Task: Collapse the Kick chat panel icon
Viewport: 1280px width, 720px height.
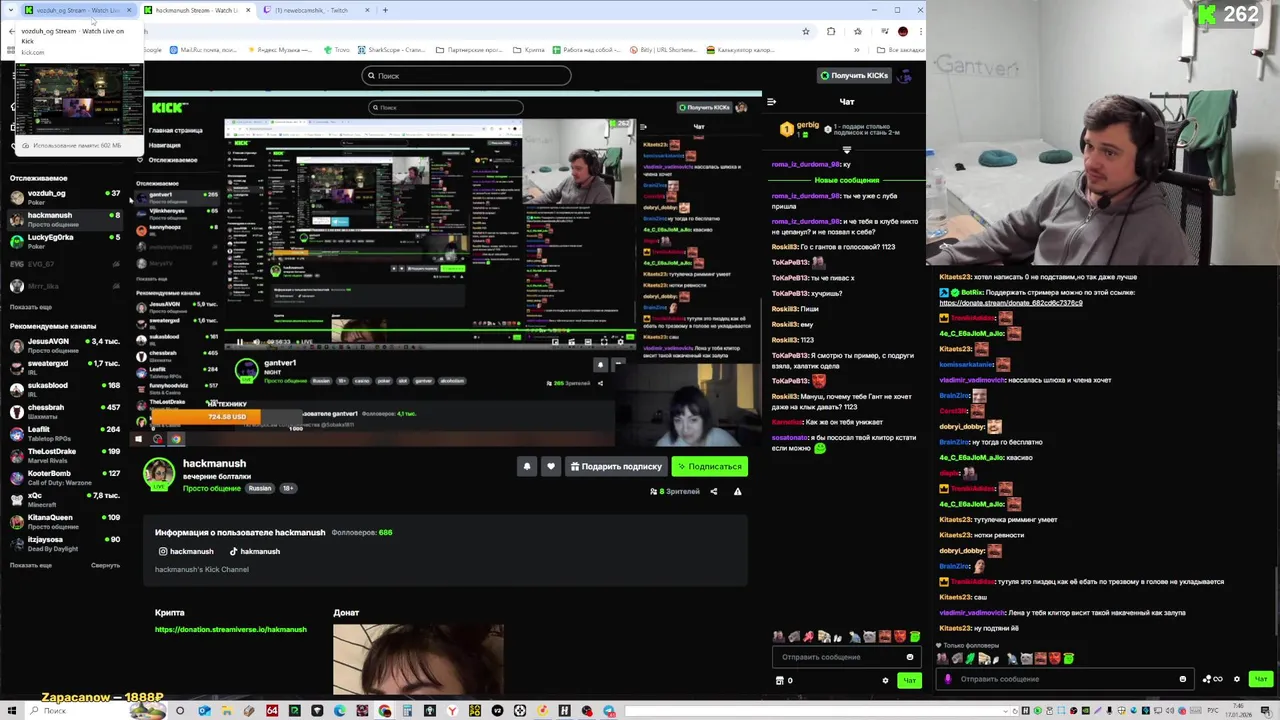Action: pos(771,101)
